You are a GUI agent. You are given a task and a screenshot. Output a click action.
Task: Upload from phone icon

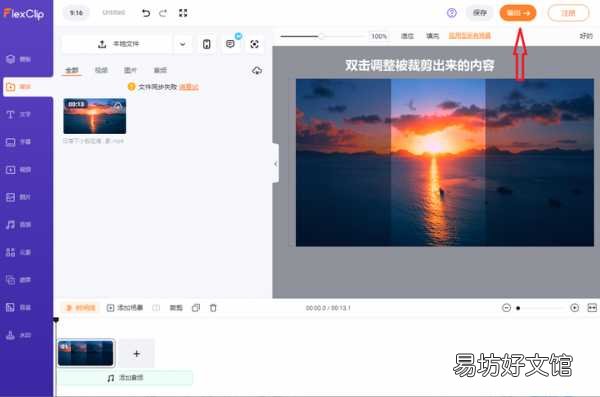[x=207, y=44]
